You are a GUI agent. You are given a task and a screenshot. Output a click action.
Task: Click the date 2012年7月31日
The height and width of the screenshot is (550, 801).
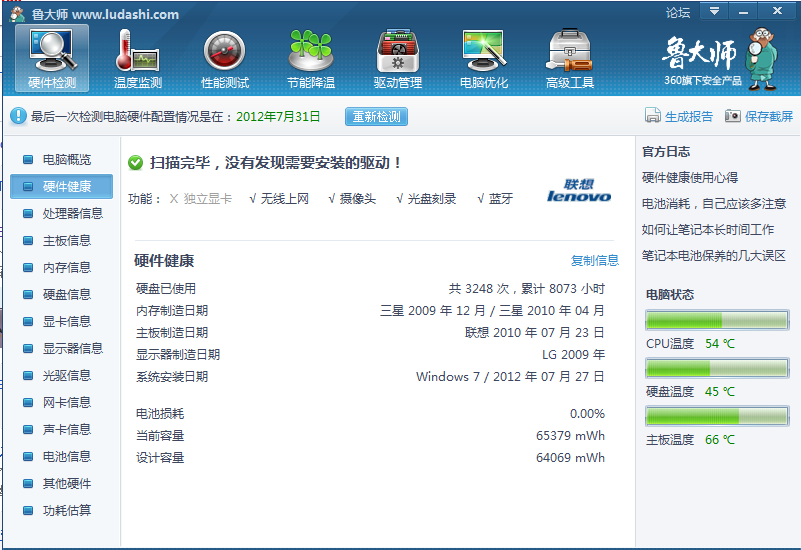coord(278,116)
